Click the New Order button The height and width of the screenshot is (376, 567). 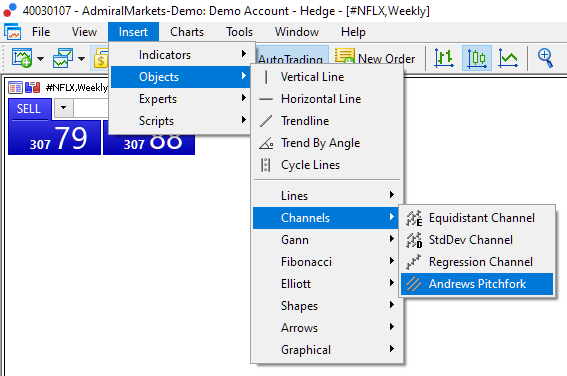click(375, 58)
